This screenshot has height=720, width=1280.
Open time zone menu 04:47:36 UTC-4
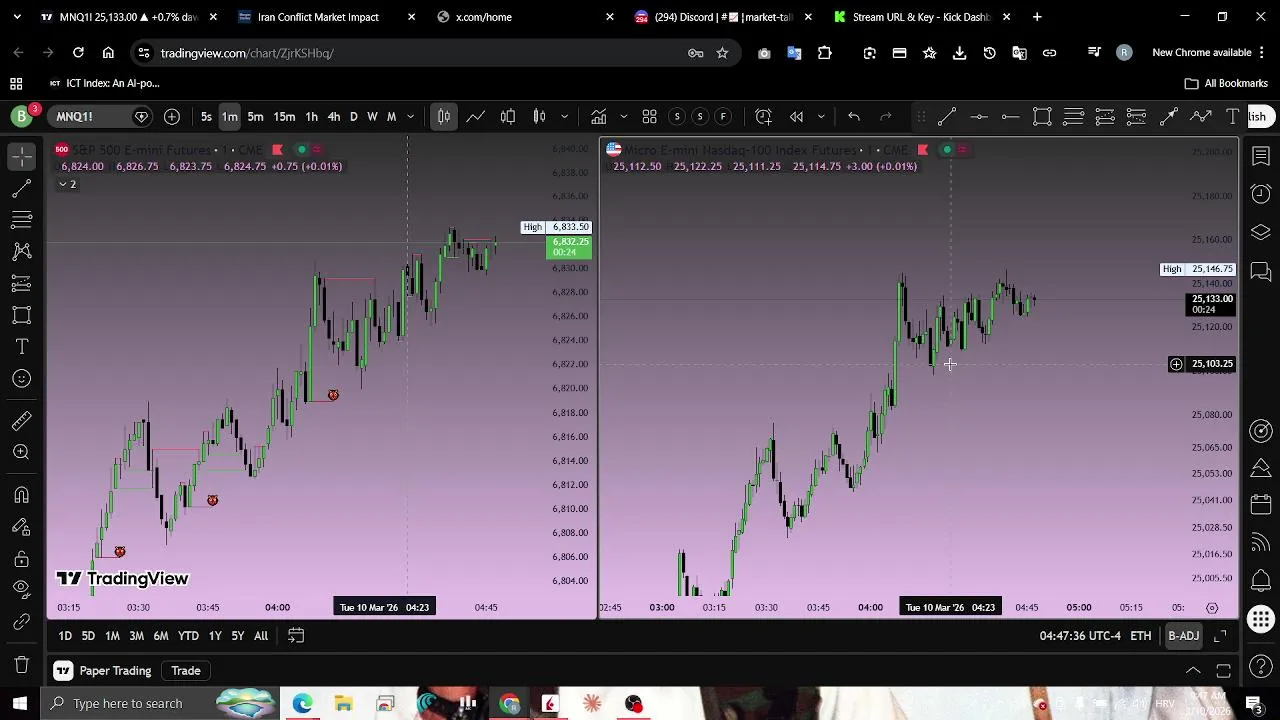coord(1080,636)
